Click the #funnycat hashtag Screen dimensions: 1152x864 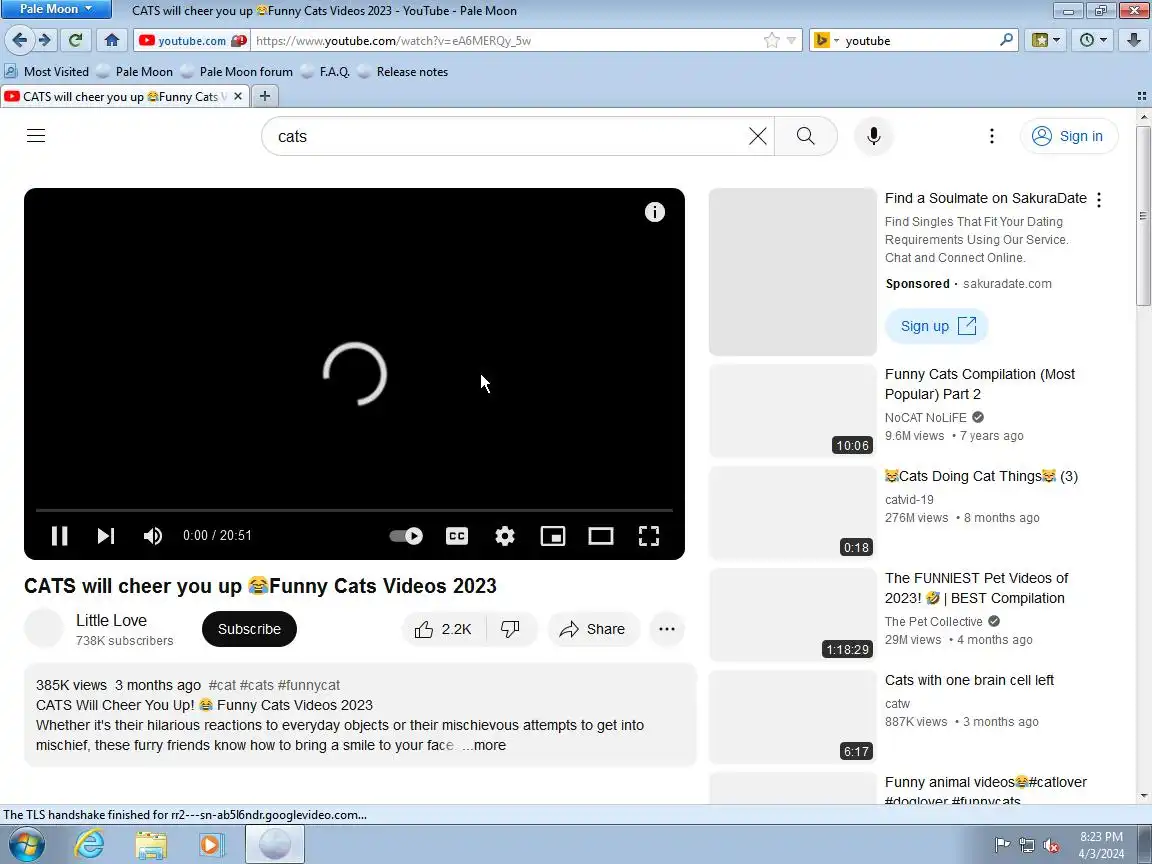coord(309,685)
